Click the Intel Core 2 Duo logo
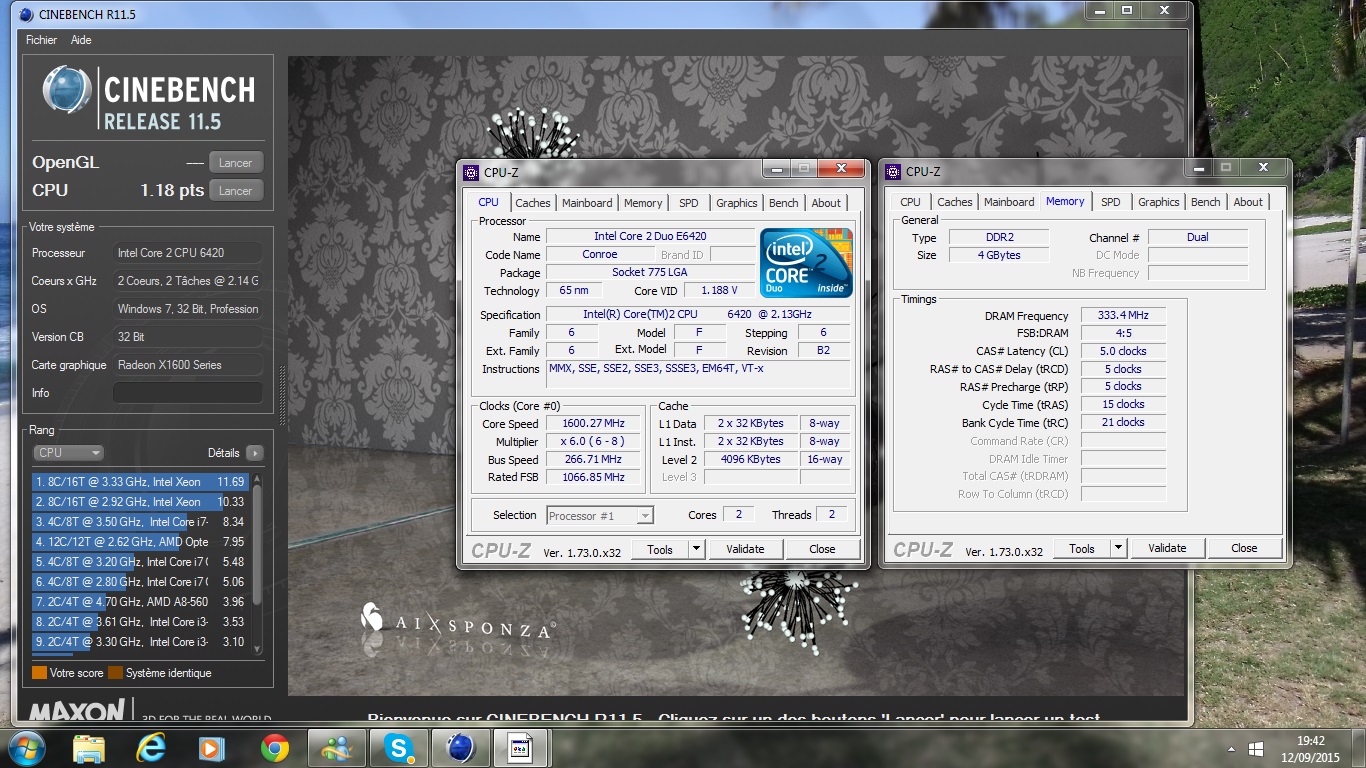 tap(806, 263)
